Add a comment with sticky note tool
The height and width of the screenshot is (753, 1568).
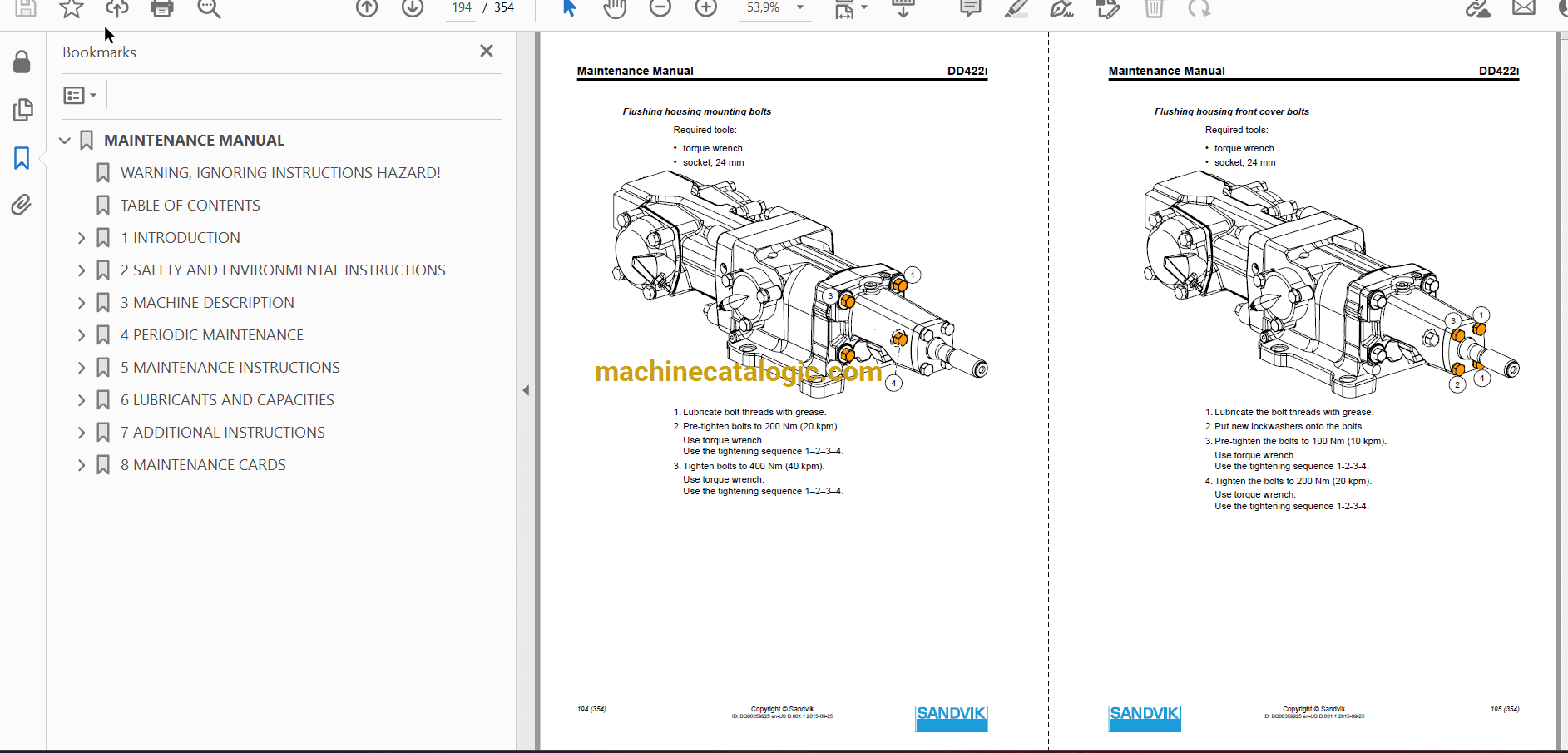coord(970,8)
